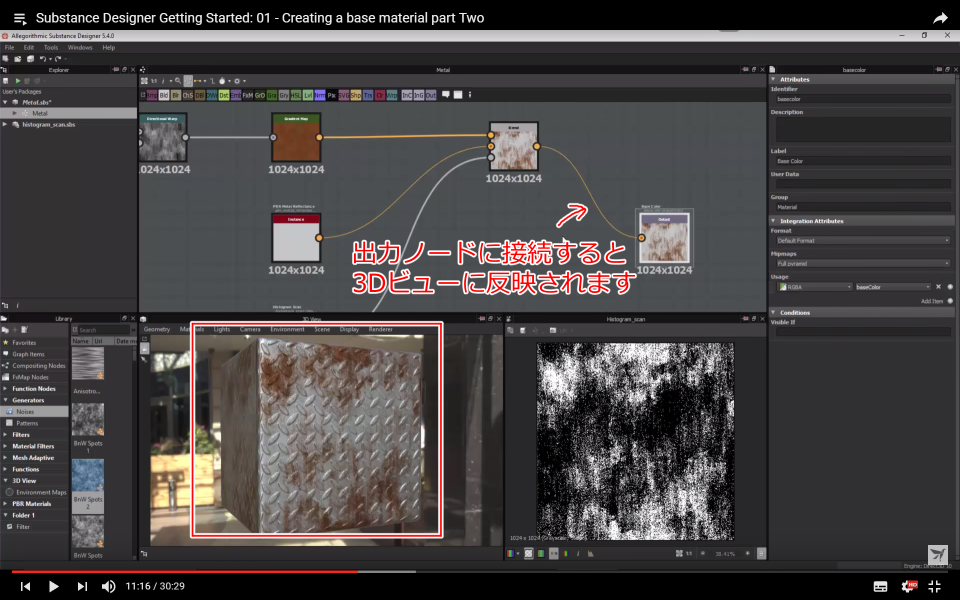Expand the Function Nodes category

coord(6,389)
